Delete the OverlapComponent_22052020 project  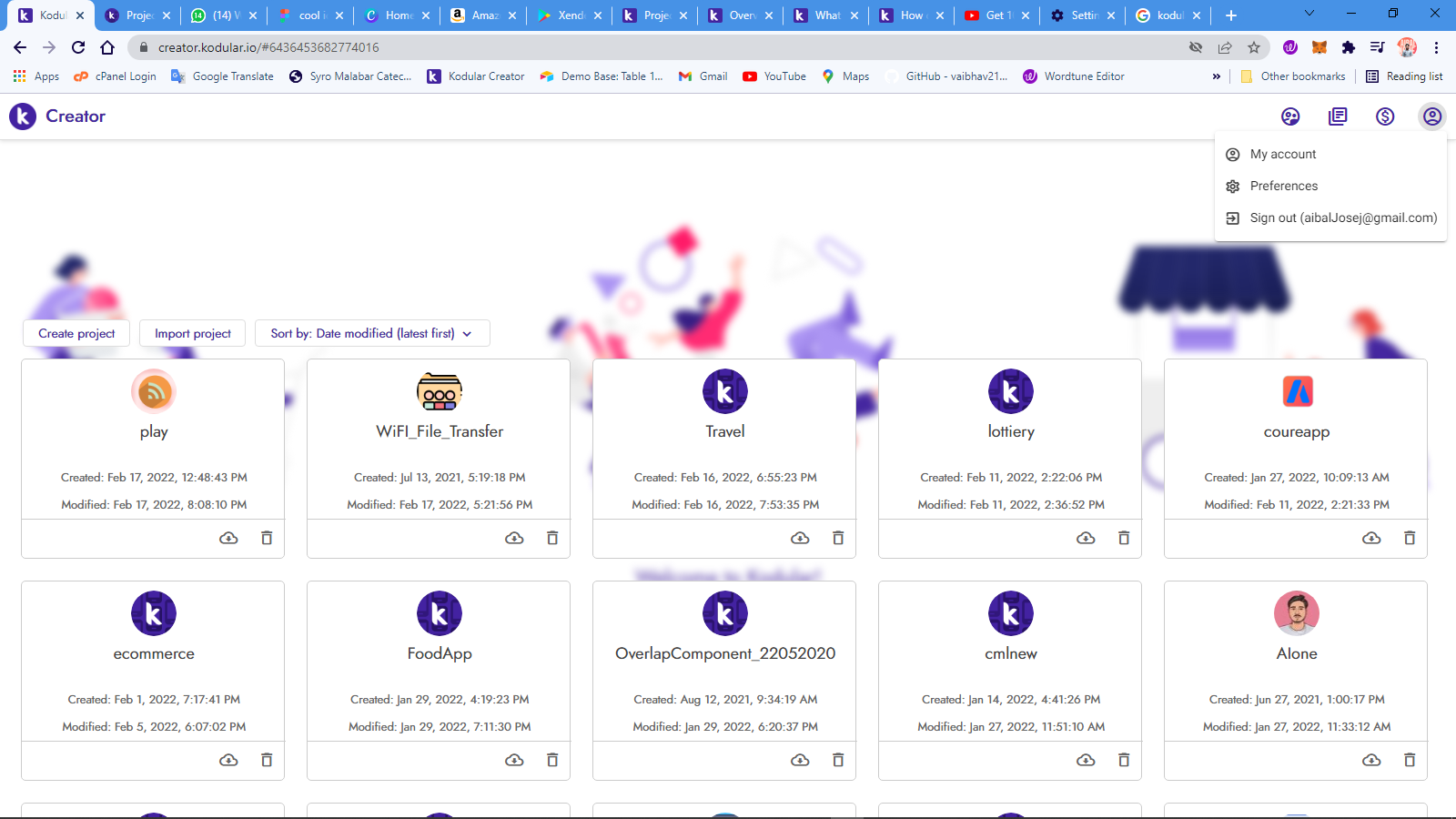point(838,760)
